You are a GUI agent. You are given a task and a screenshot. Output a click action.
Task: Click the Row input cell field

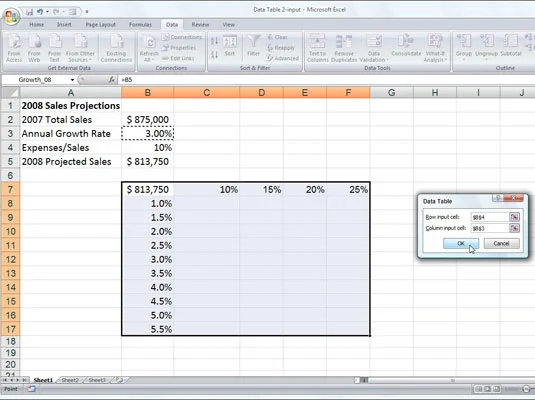coord(490,217)
